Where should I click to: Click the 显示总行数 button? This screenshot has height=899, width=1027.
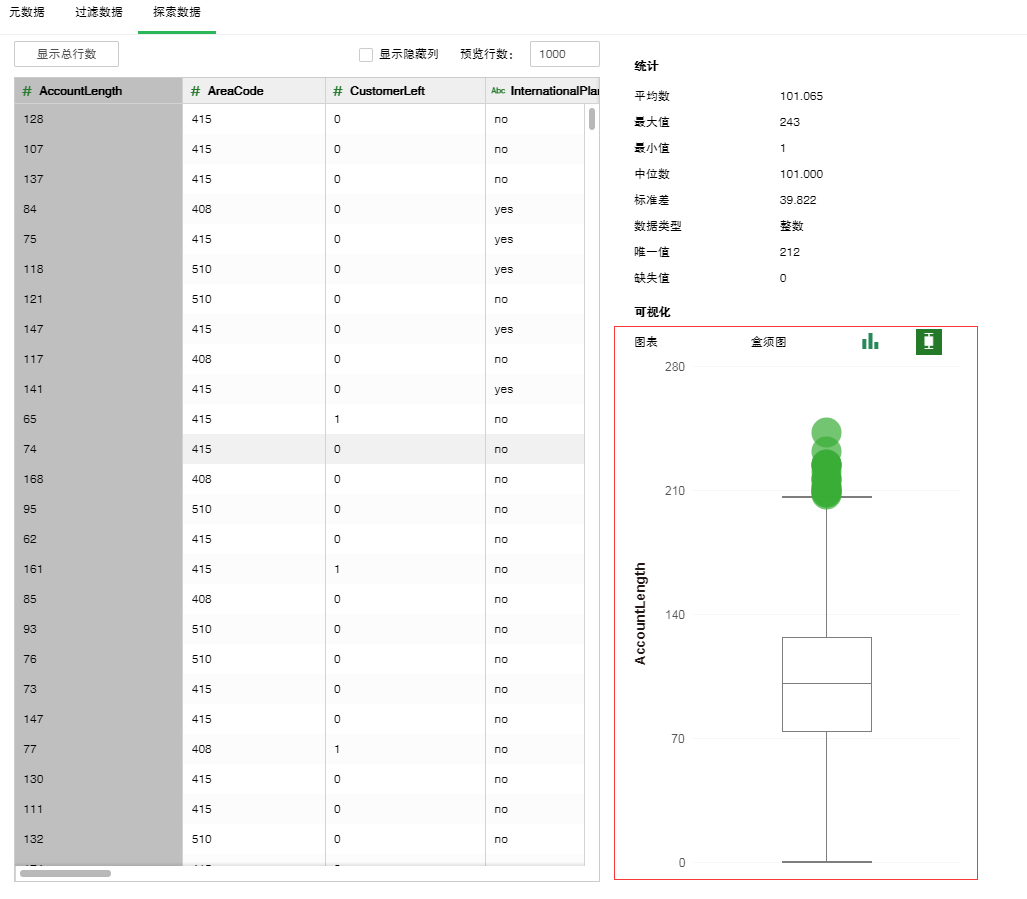(x=67, y=54)
